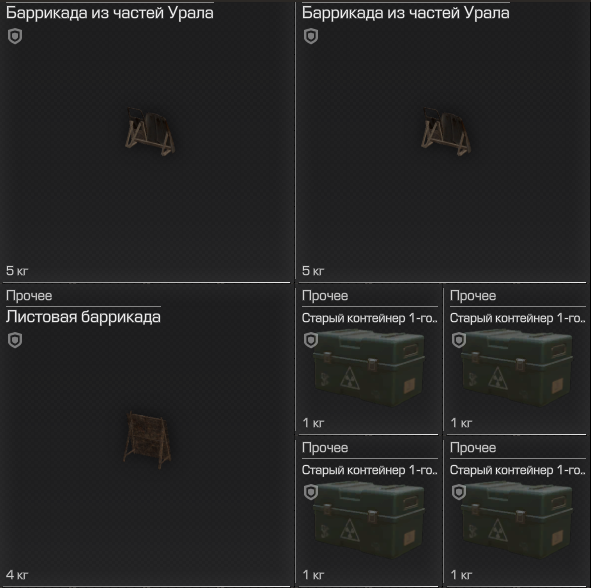Open top-right Баррикада из частей Урала title
Viewport: 591px width, 588px height.
[406, 13]
